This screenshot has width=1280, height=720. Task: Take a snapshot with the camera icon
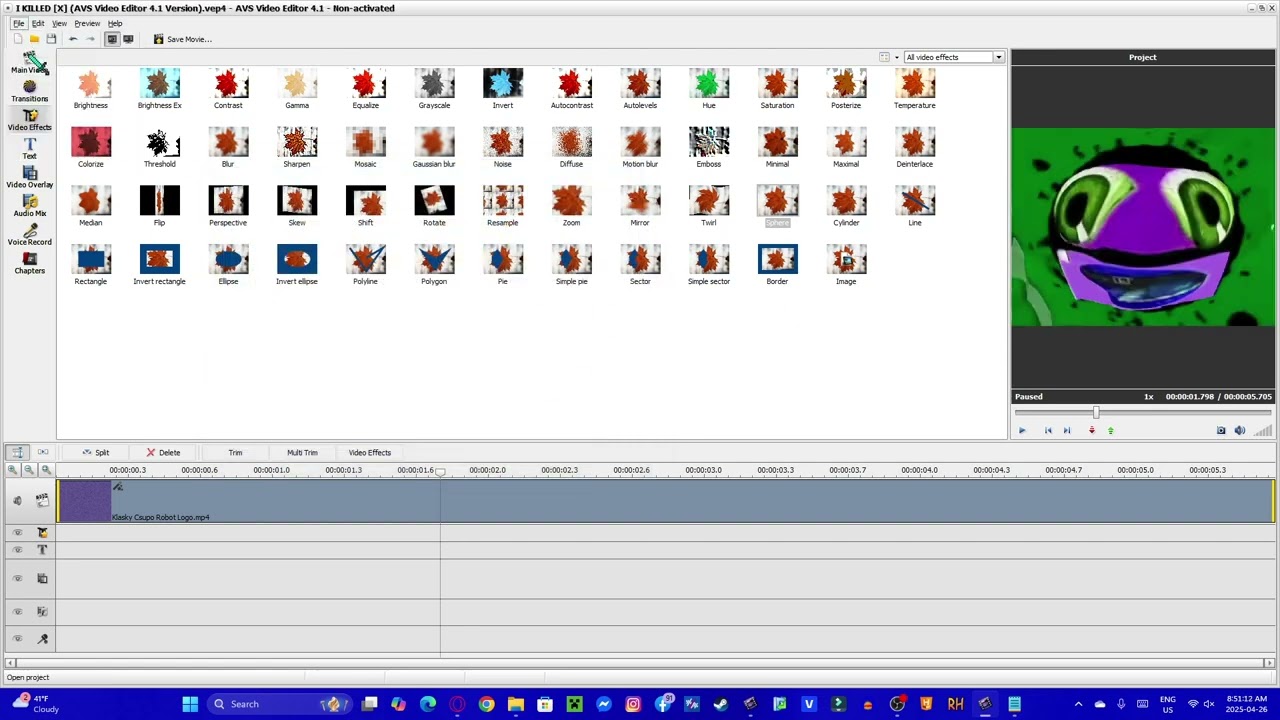pos(1221,430)
